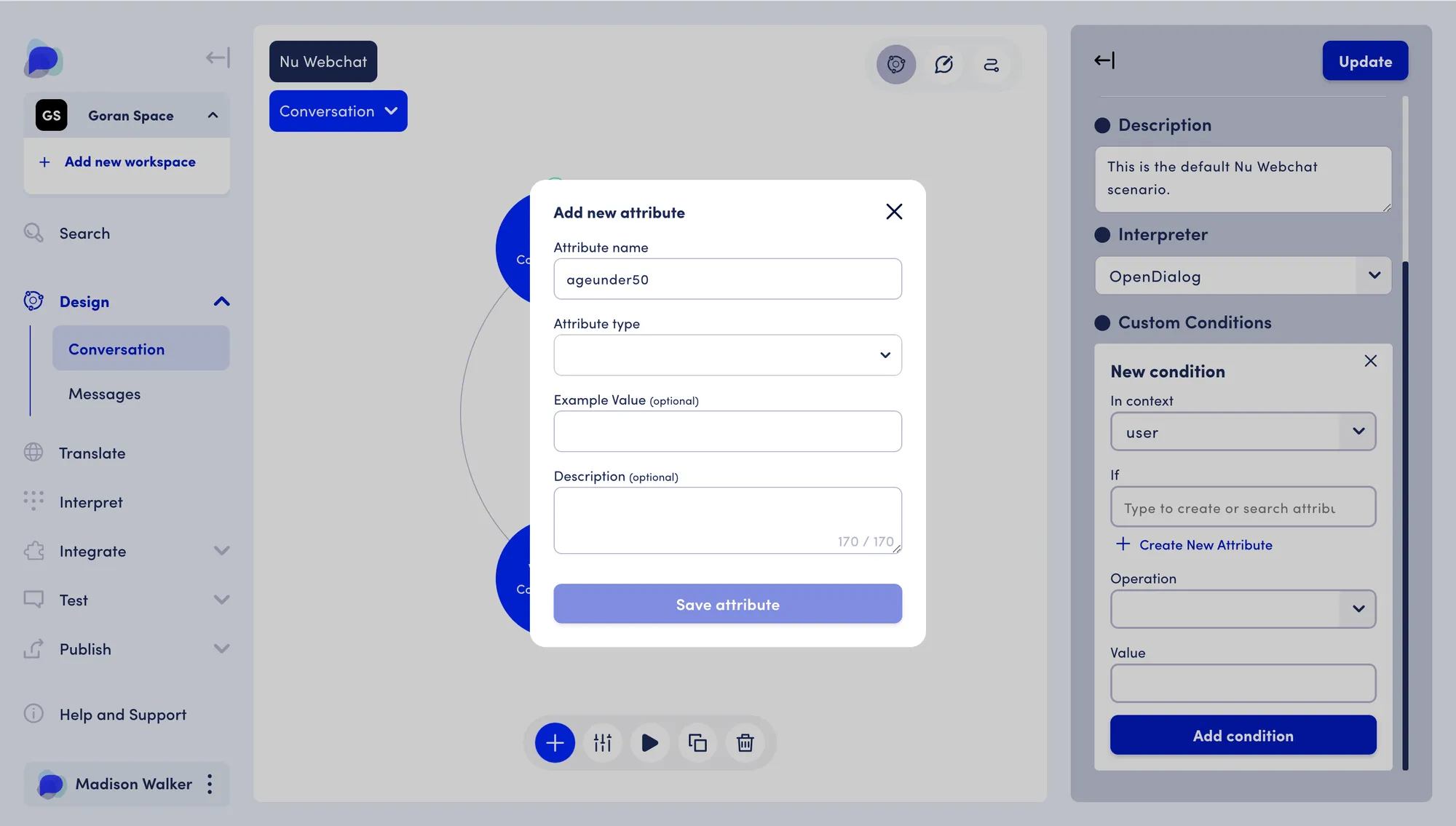
Task: Click the play icon in bottom toolbar
Action: pyautogui.click(x=650, y=742)
